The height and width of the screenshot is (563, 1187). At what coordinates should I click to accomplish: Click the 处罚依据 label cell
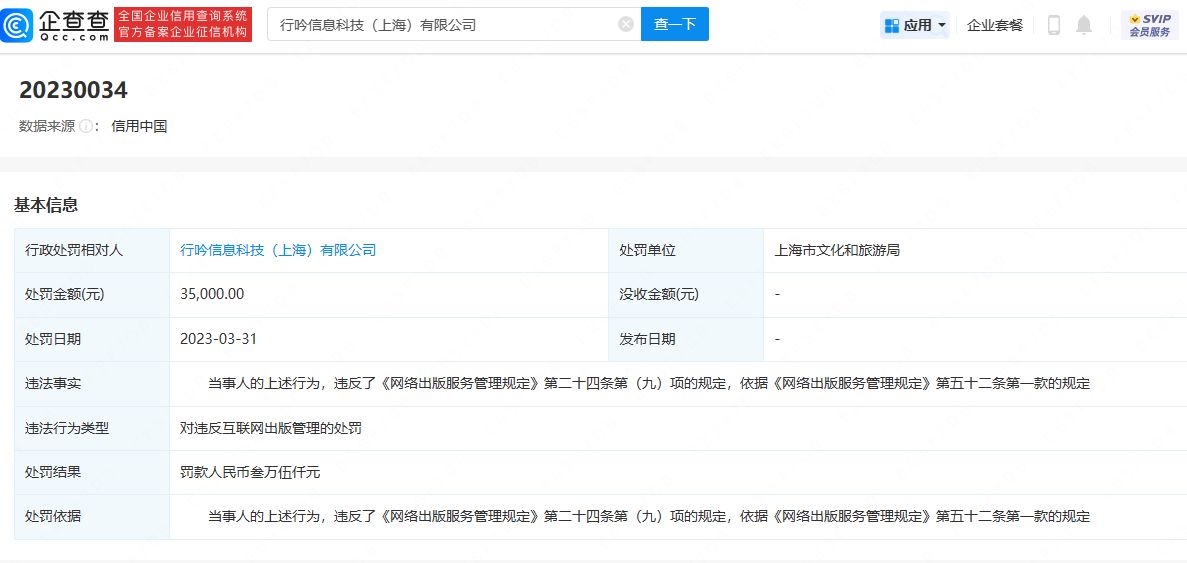(x=92, y=518)
